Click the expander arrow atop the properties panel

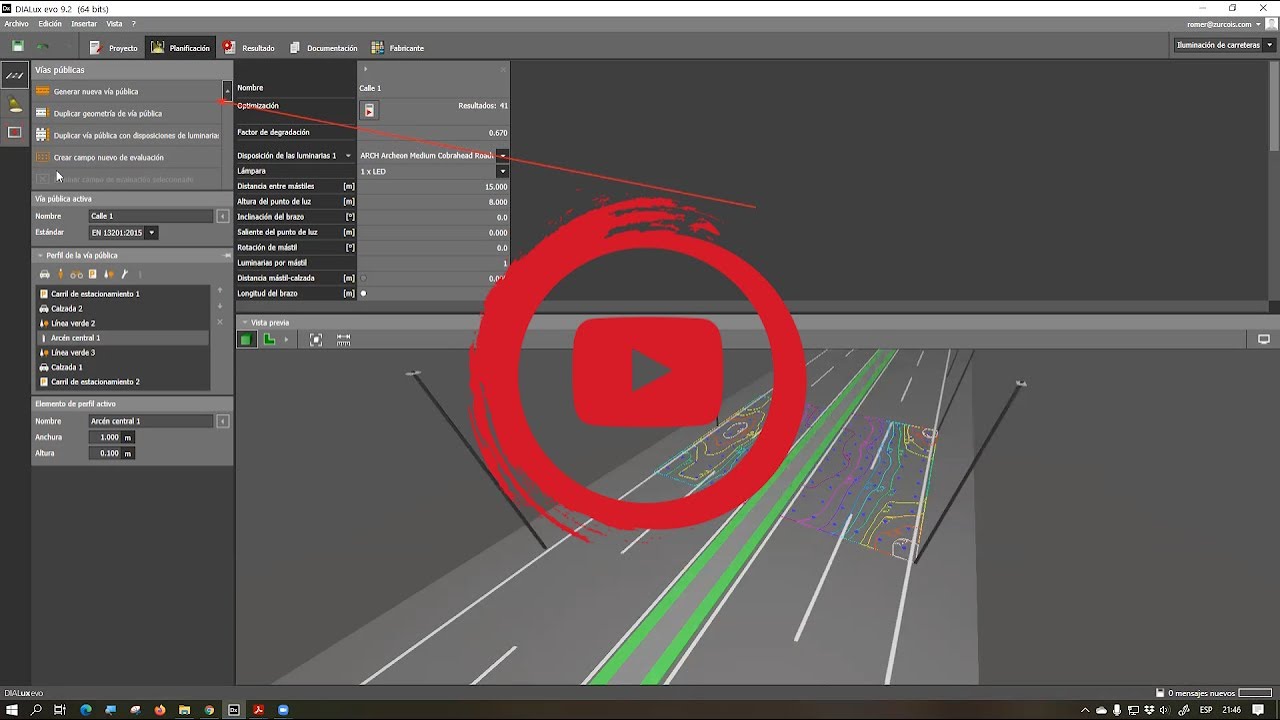click(x=365, y=69)
